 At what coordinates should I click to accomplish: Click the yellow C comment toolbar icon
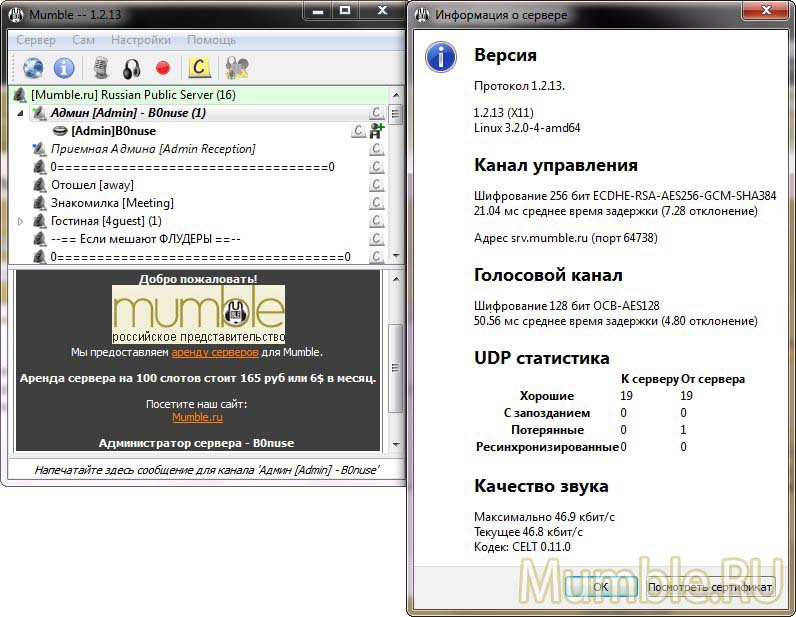point(200,68)
